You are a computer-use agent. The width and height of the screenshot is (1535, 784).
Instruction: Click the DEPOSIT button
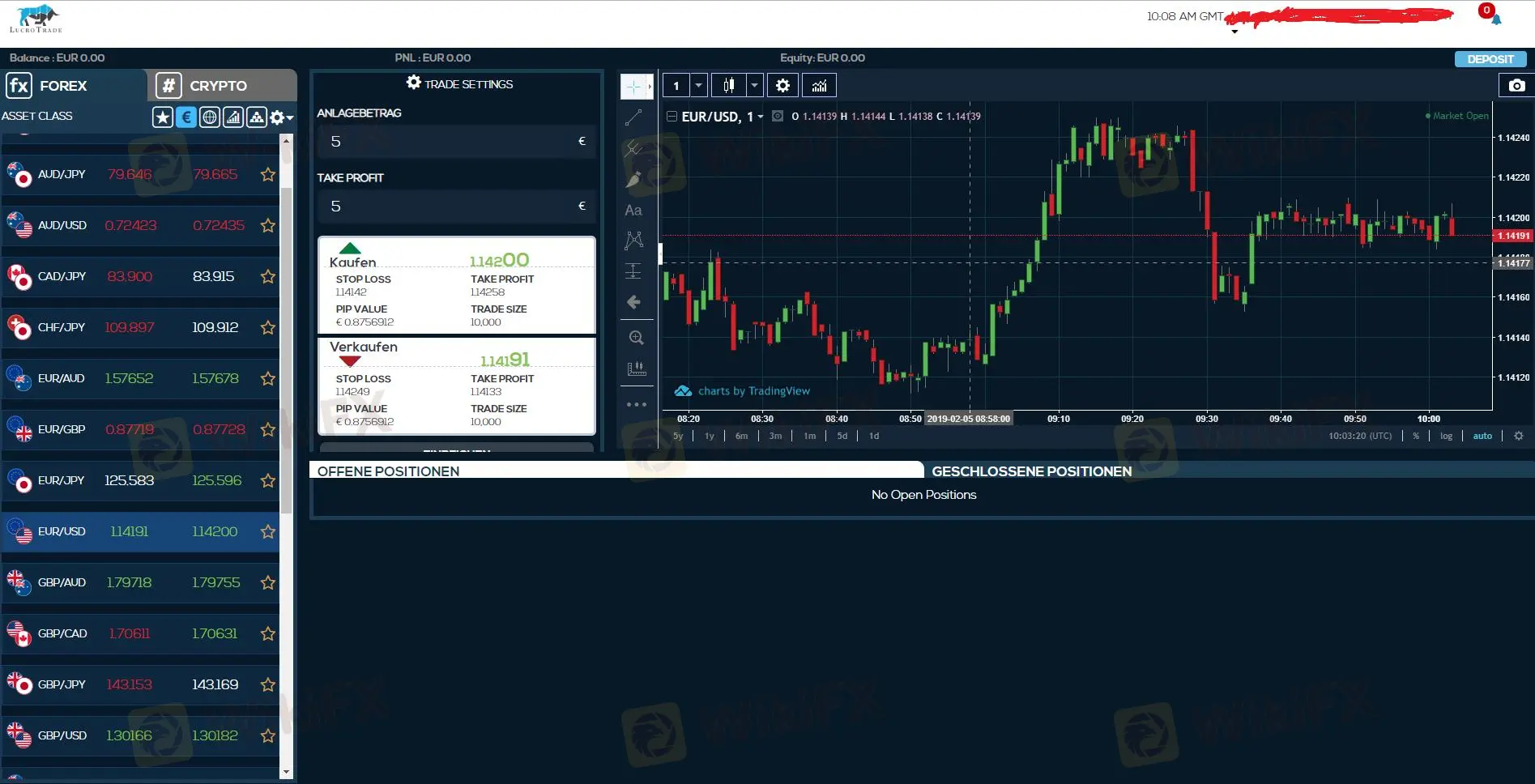[1490, 58]
